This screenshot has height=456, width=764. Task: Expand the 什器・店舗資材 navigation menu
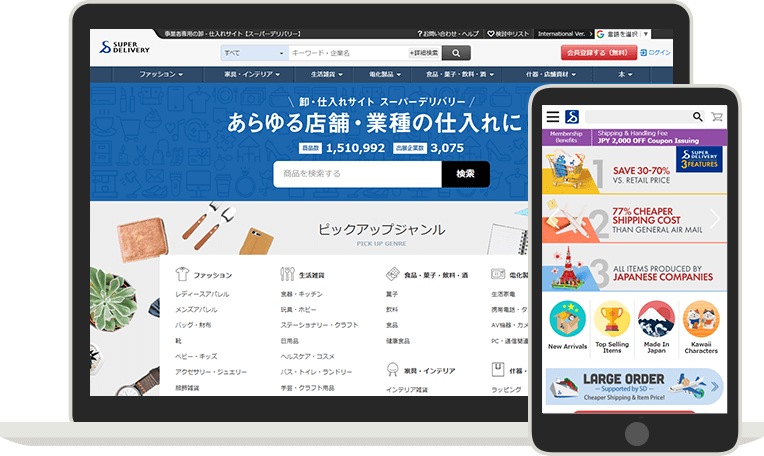tap(551, 75)
